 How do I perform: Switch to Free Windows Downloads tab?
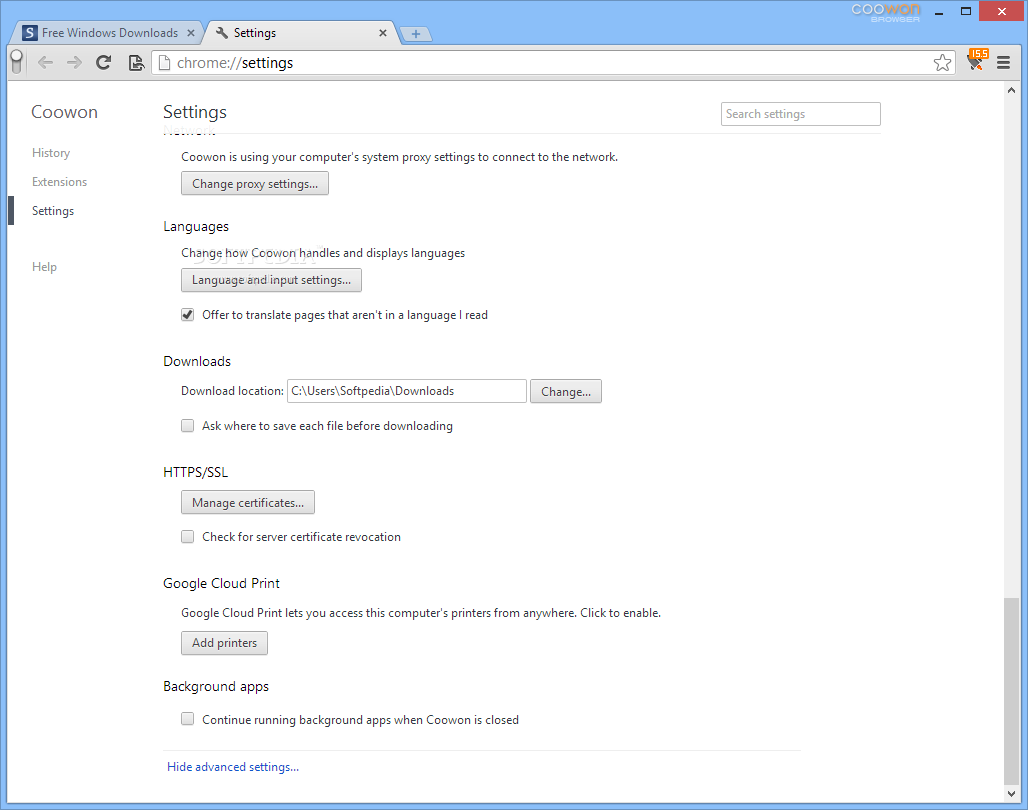tap(109, 33)
